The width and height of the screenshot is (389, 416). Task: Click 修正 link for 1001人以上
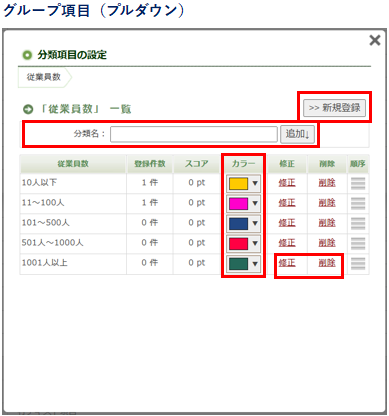pos(287,263)
